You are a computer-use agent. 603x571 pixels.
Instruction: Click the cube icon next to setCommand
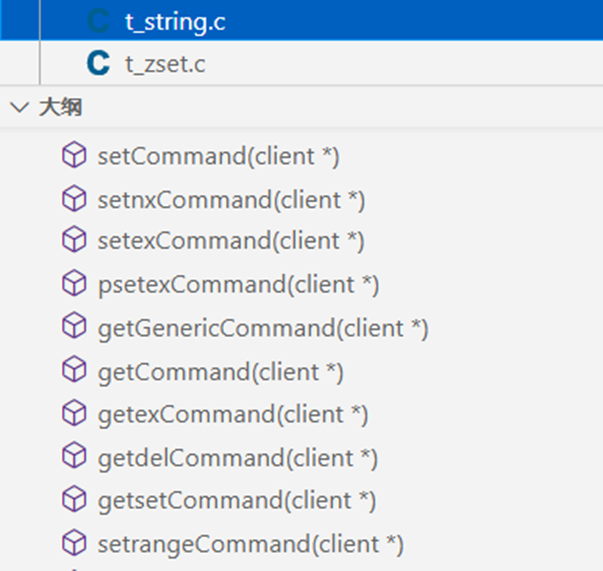click(x=74, y=156)
